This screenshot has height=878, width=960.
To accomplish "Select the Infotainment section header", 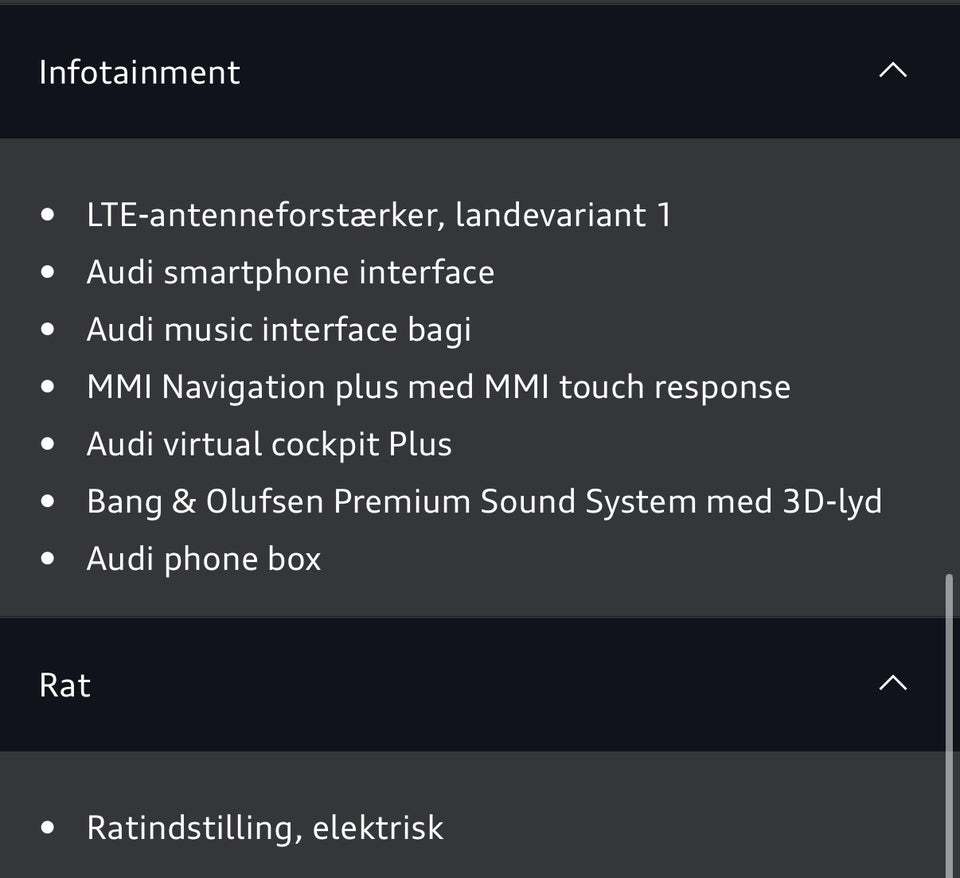I will (139, 71).
